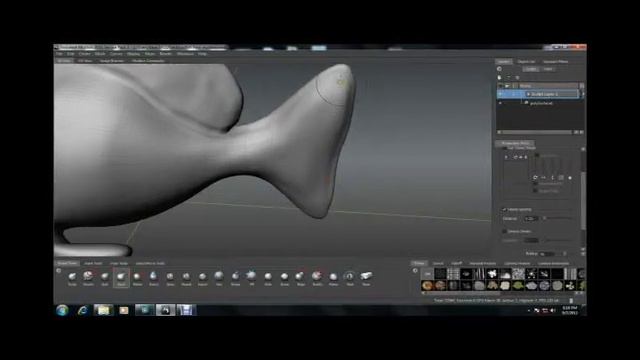Select the Smooth brush tool
This screenshot has height=360, width=640.
88,278
